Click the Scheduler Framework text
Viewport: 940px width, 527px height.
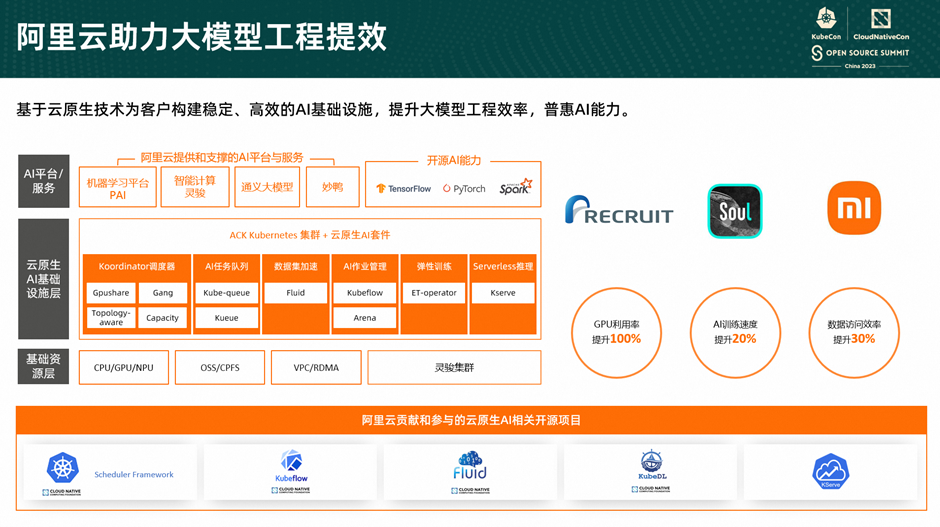134,474
